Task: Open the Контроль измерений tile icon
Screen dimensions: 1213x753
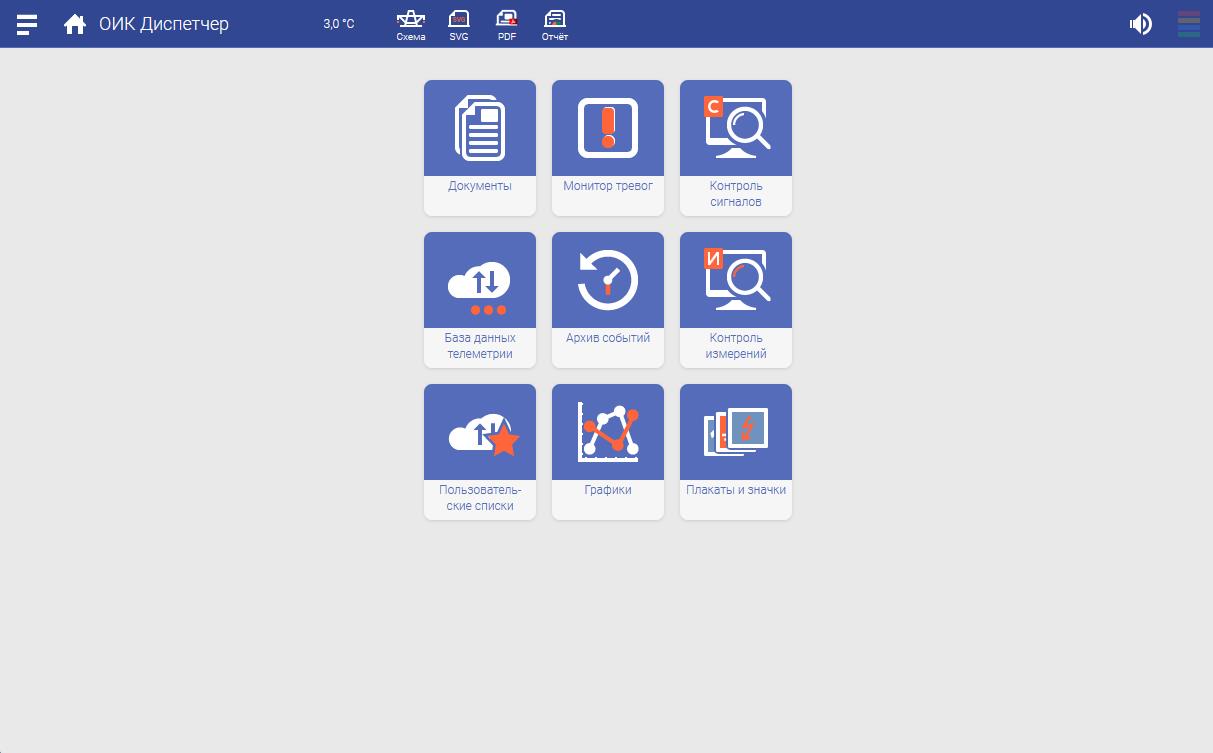Action: pyautogui.click(x=736, y=280)
